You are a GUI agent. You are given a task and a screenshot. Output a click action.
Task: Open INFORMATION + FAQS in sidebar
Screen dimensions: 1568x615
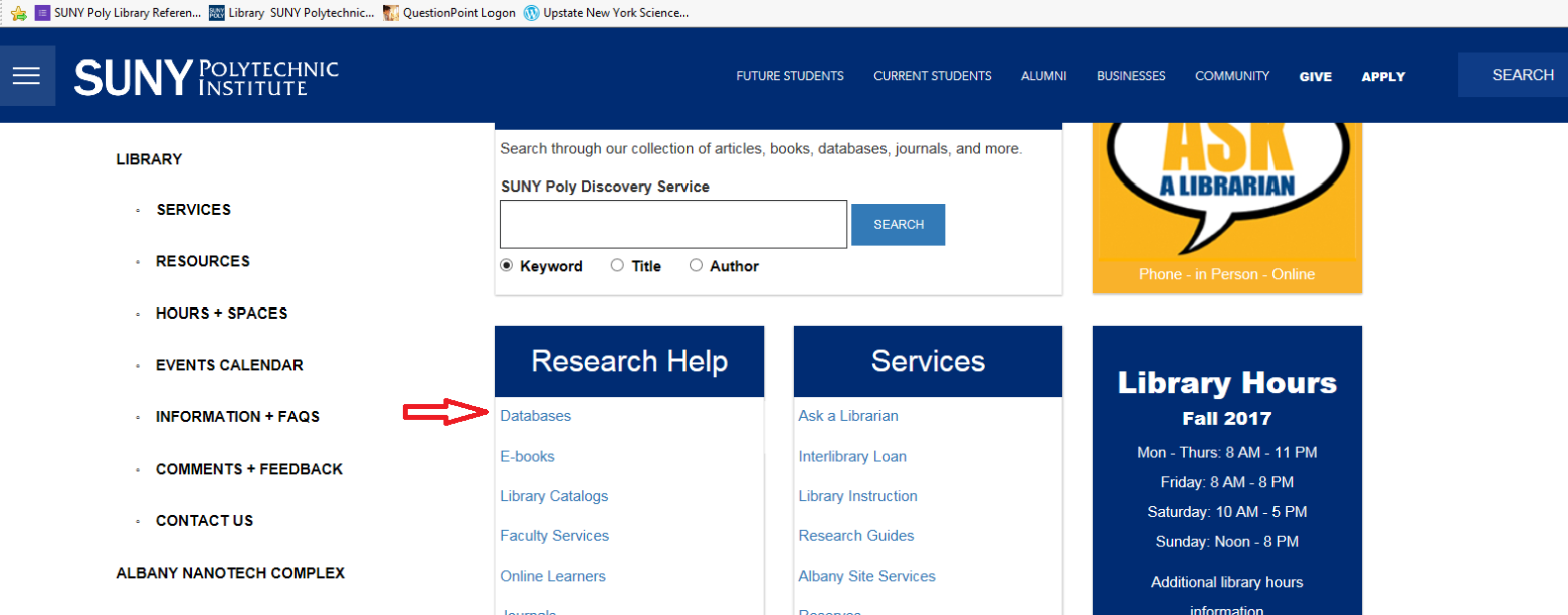pos(238,417)
